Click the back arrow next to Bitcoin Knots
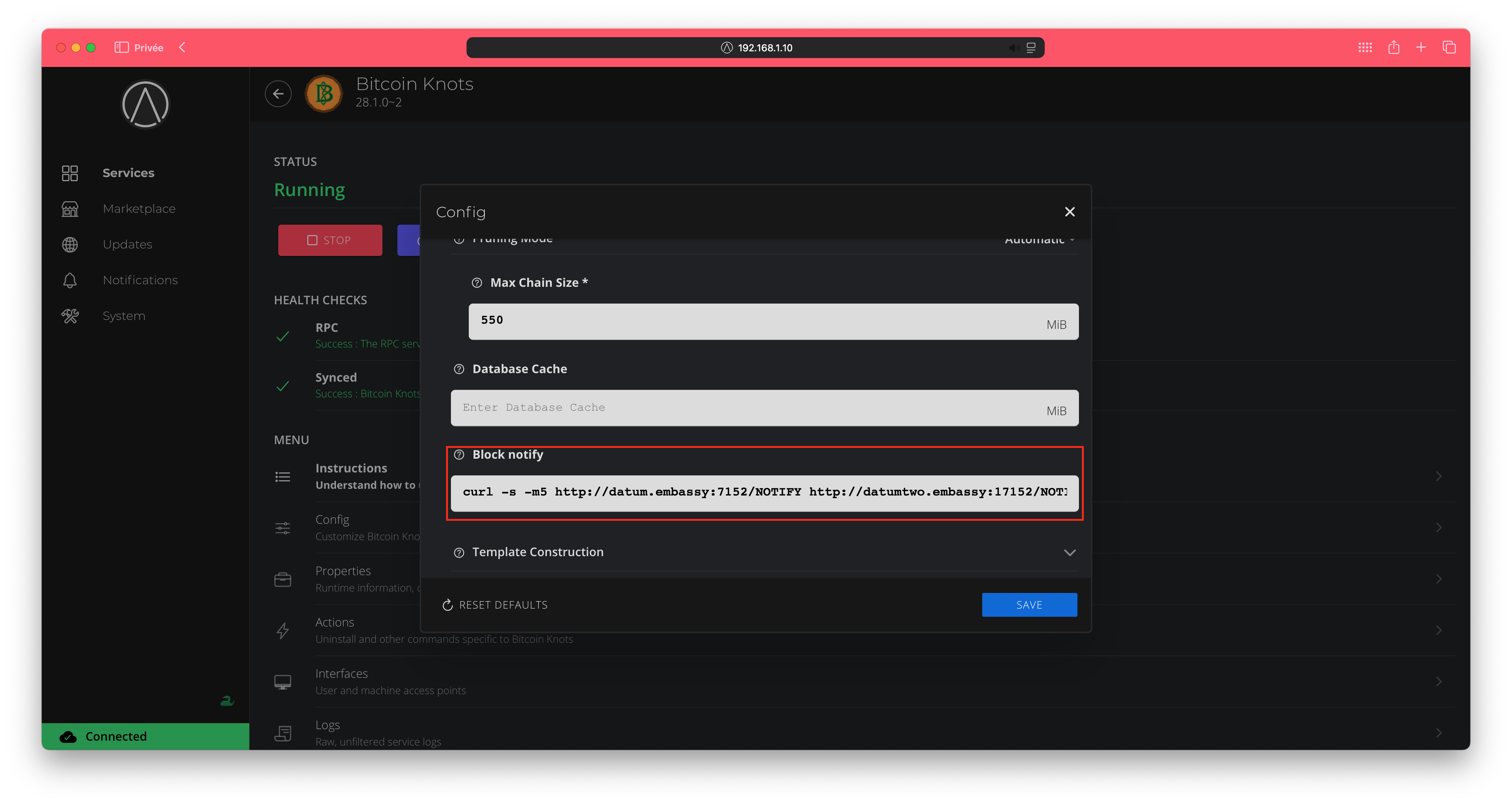 point(278,93)
